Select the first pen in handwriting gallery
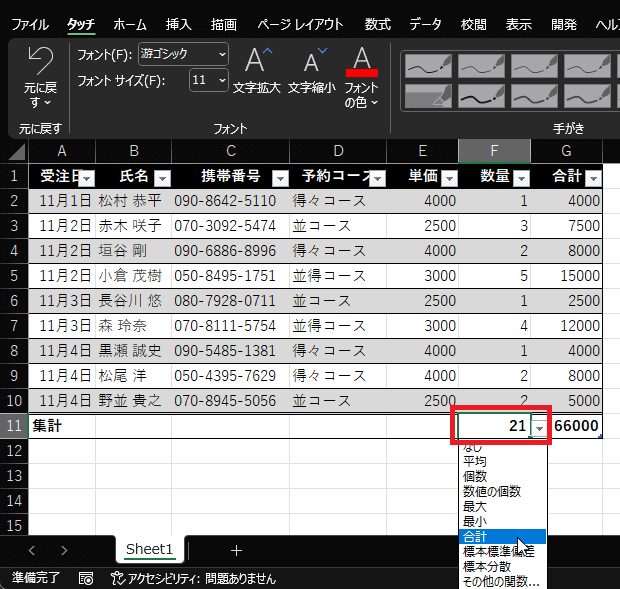This screenshot has height=589, width=620. [x=426, y=66]
